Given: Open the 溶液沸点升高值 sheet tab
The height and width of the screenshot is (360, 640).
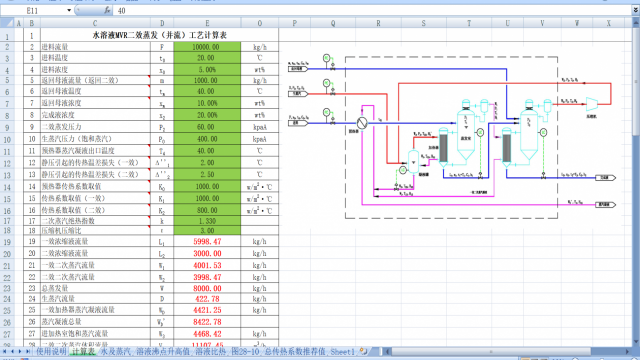Looking at the screenshot, I should pyautogui.click(x=163, y=351).
